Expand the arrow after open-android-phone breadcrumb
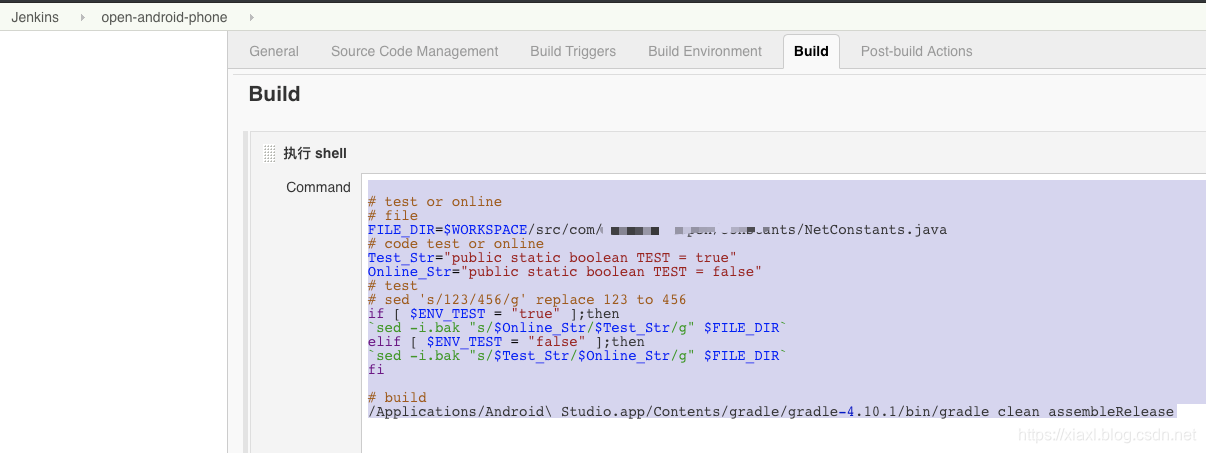Image resolution: width=1206 pixels, height=453 pixels. tap(250, 17)
